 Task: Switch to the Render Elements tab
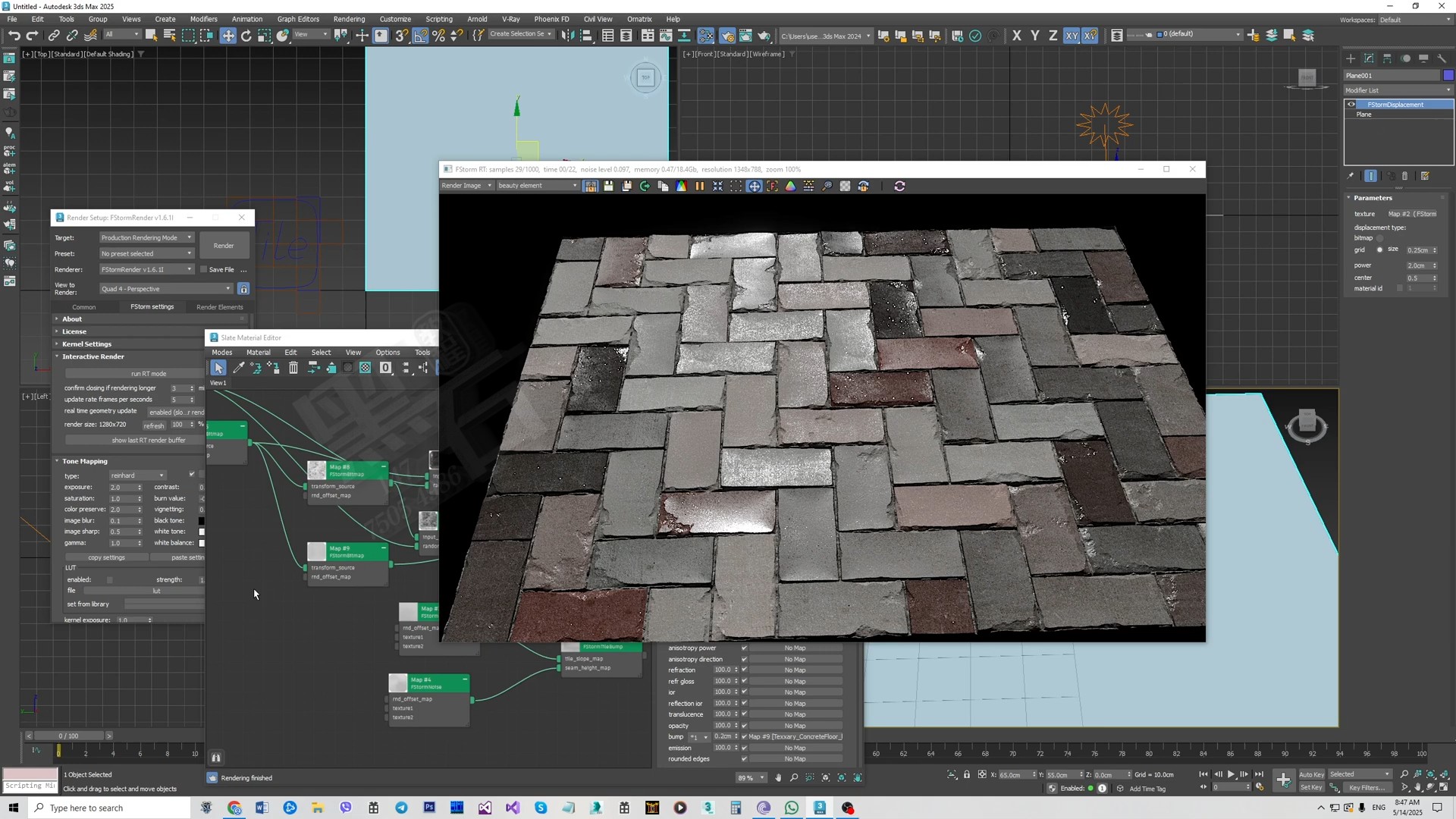[x=219, y=307]
